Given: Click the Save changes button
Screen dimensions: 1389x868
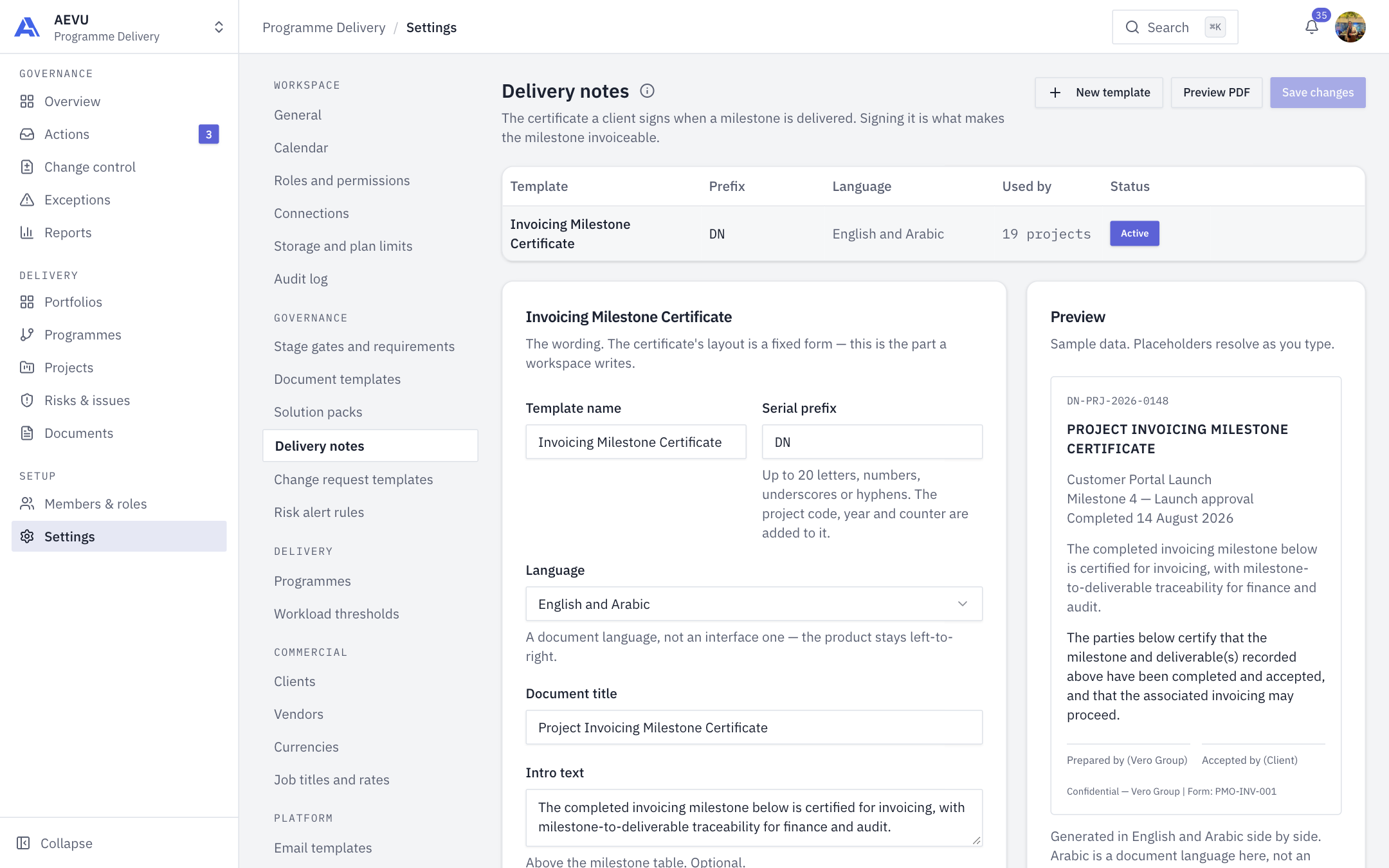Looking at the screenshot, I should click(x=1318, y=93).
